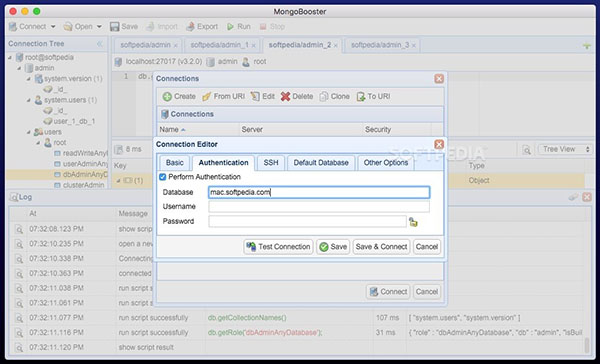Click the Server column header
600x364 pixels.
pos(252,129)
